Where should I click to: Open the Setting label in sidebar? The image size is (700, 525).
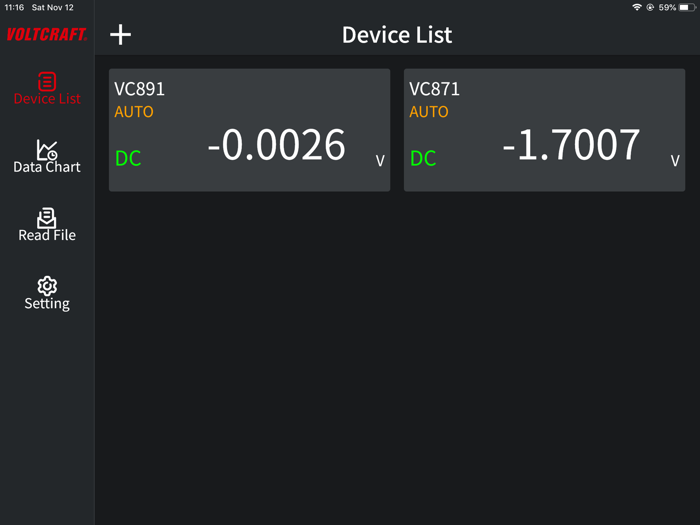47,303
